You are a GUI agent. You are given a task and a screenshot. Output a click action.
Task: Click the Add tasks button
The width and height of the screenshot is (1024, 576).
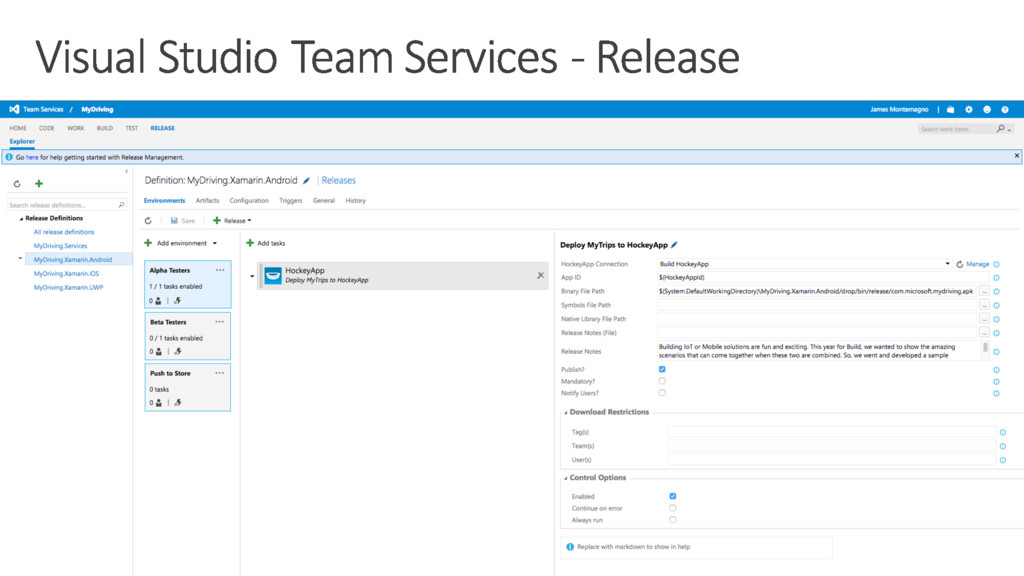pyautogui.click(x=266, y=243)
